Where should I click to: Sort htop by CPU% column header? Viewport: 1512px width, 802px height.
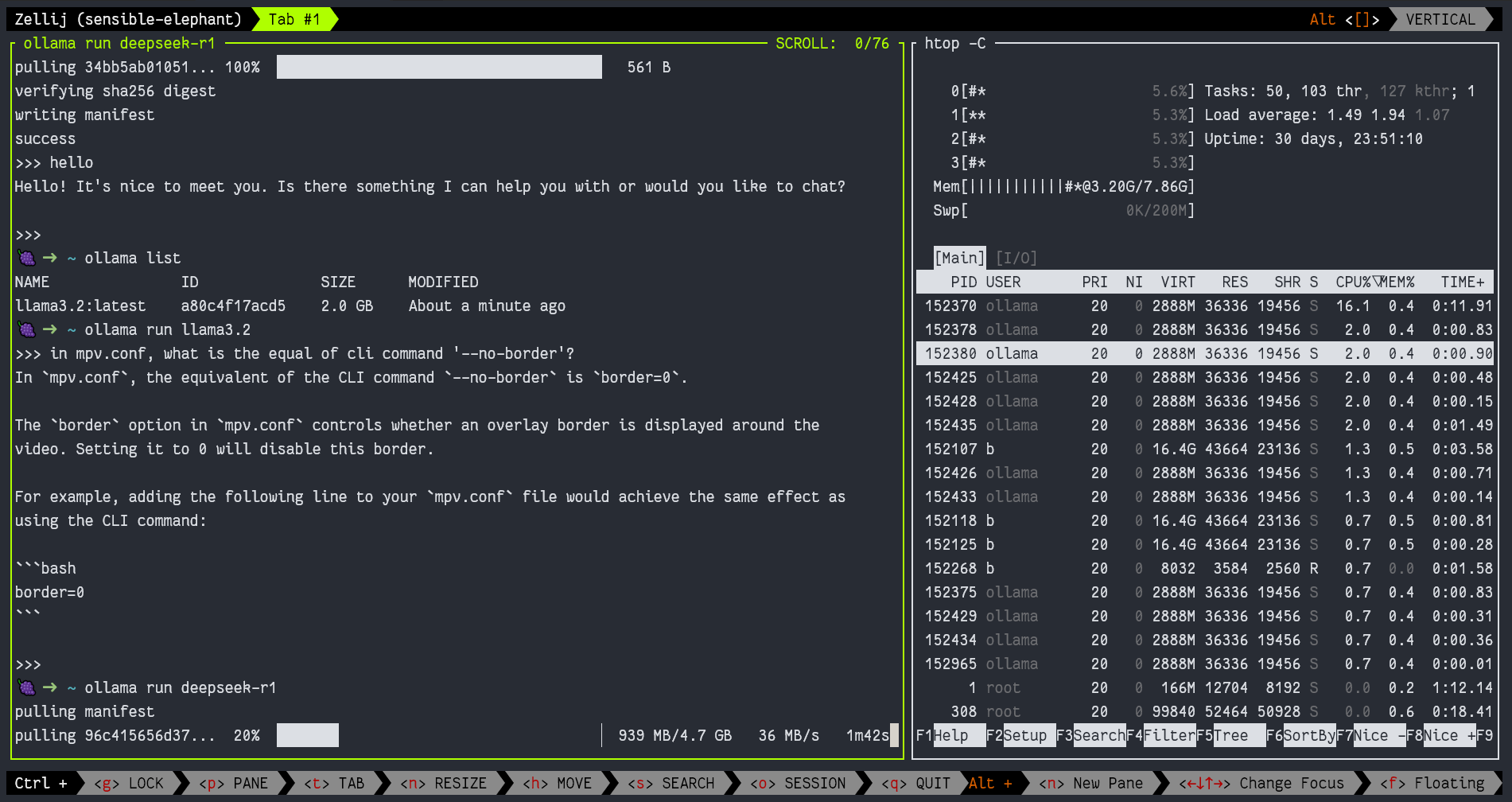(1353, 282)
